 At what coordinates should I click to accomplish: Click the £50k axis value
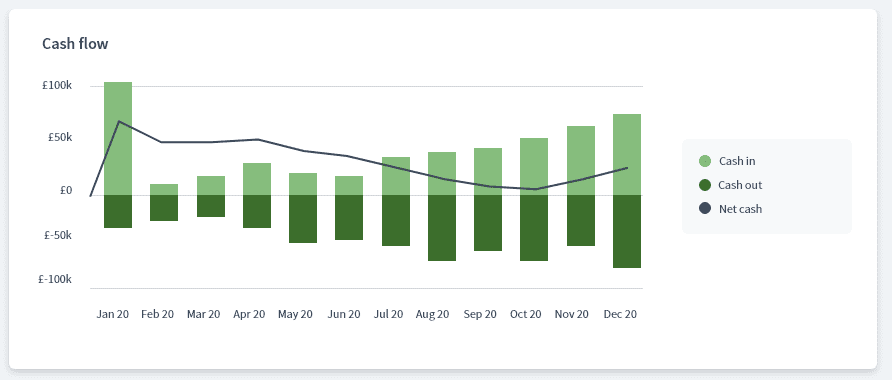(x=59, y=138)
